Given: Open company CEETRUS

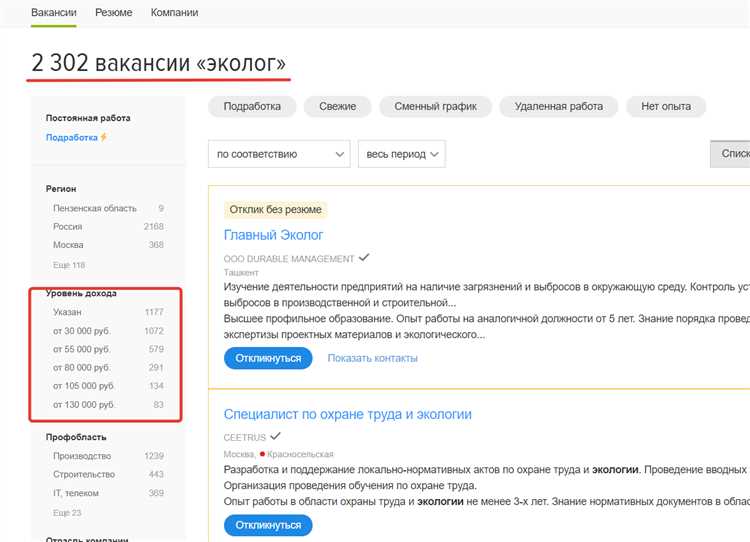Looking at the screenshot, I should 244,437.
